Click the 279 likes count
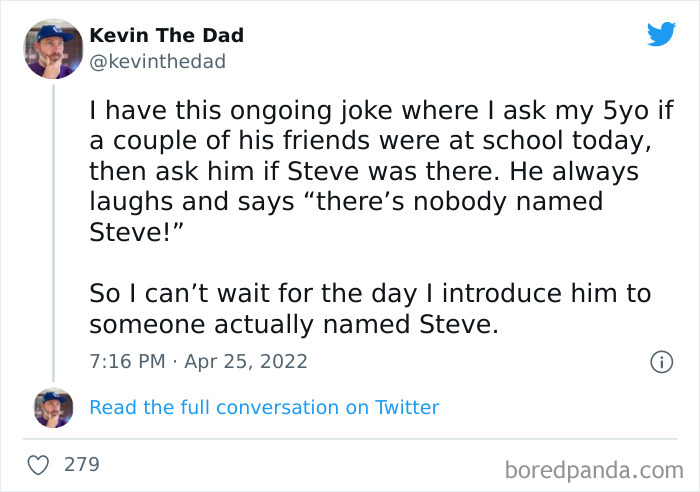The height and width of the screenshot is (492, 700). coord(81,465)
